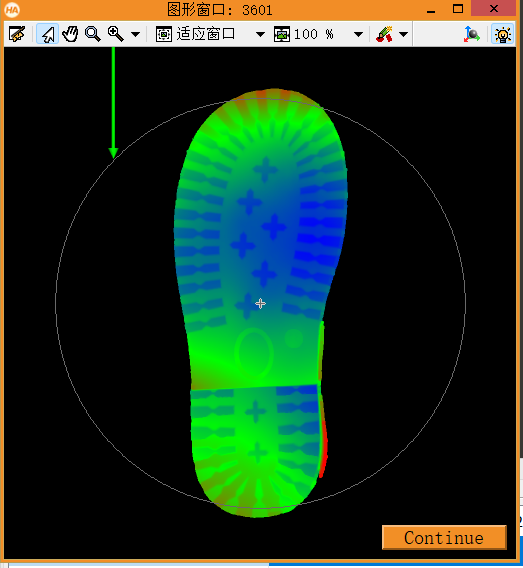Click the clear window eraser icon
Image resolution: width=523 pixels, height=568 pixels.
[x=17, y=34]
